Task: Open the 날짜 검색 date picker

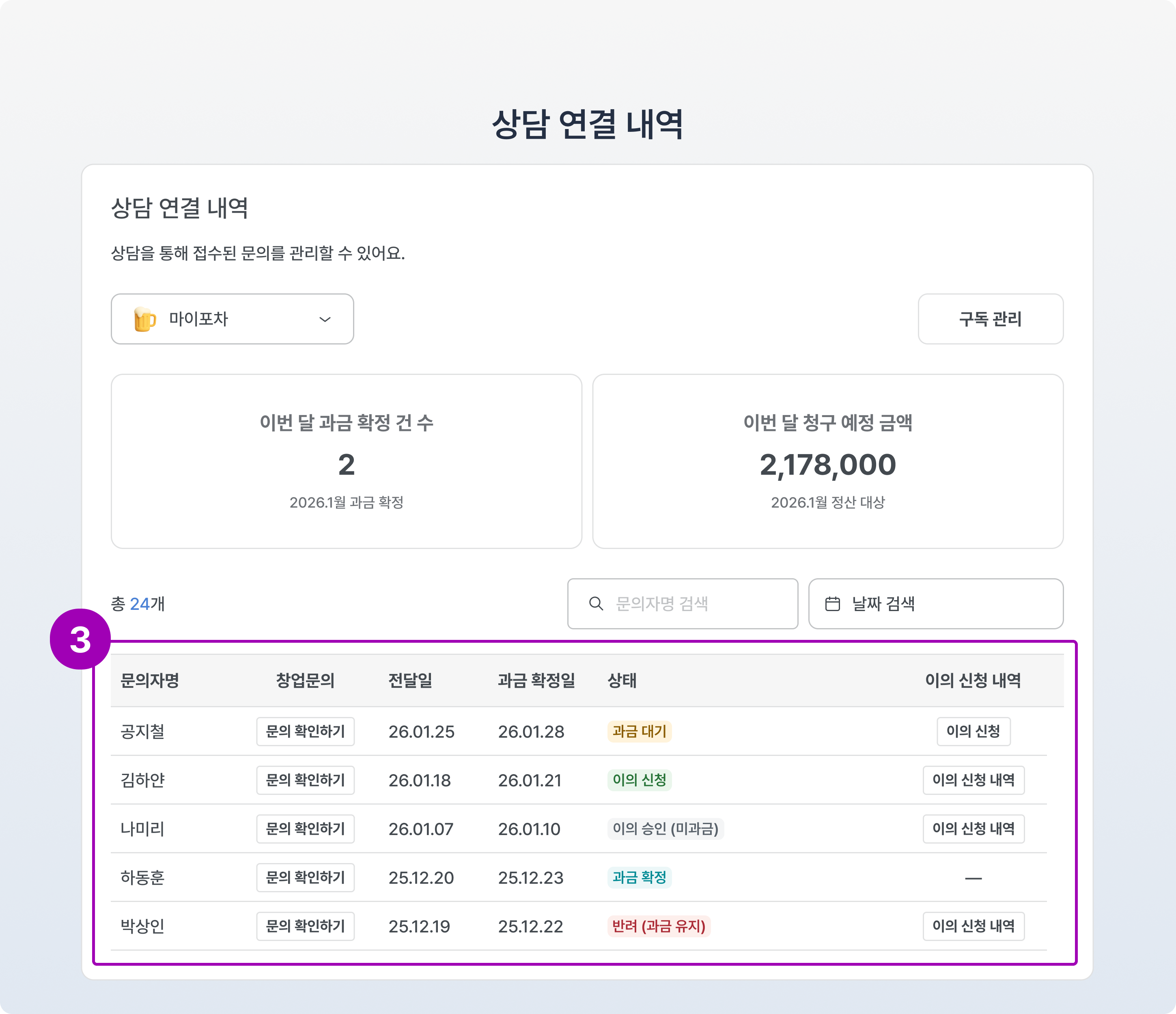Action: tap(935, 604)
